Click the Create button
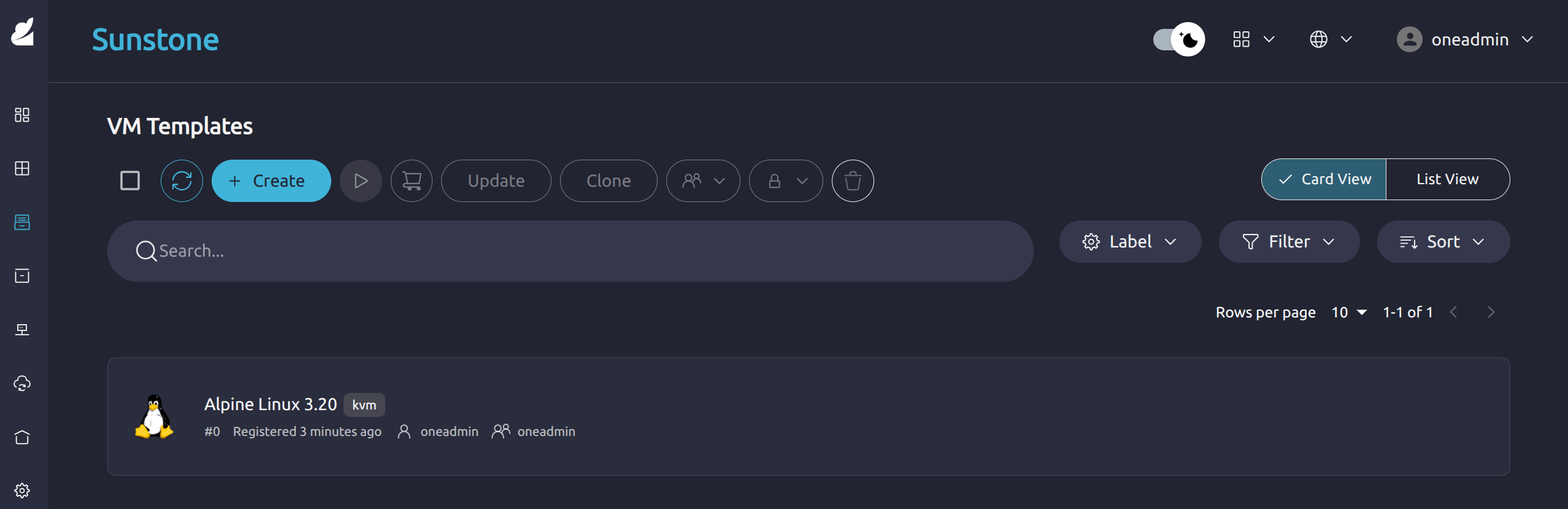The width and height of the screenshot is (1568, 509). click(x=271, y=181)
